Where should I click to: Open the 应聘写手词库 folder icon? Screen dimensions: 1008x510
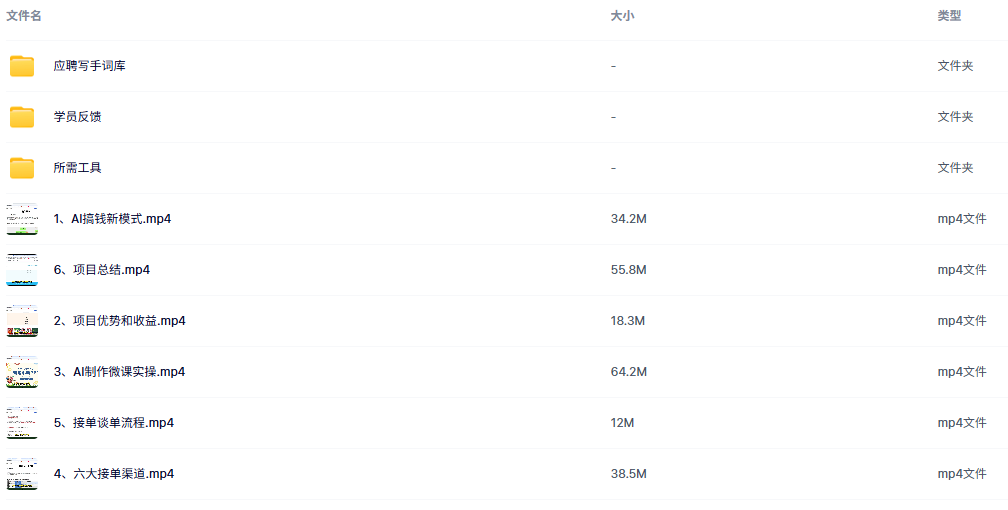pos(22,66)
